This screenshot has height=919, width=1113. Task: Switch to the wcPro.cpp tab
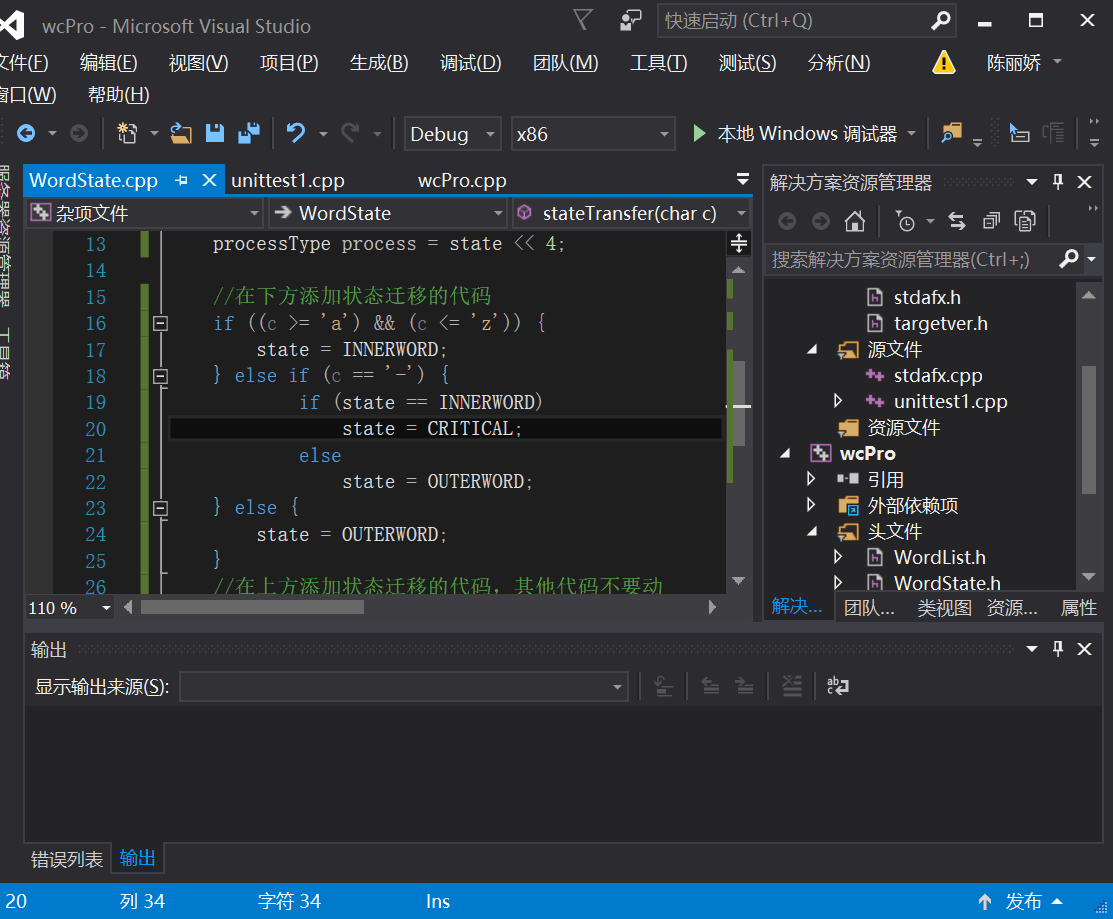[462, 181]
